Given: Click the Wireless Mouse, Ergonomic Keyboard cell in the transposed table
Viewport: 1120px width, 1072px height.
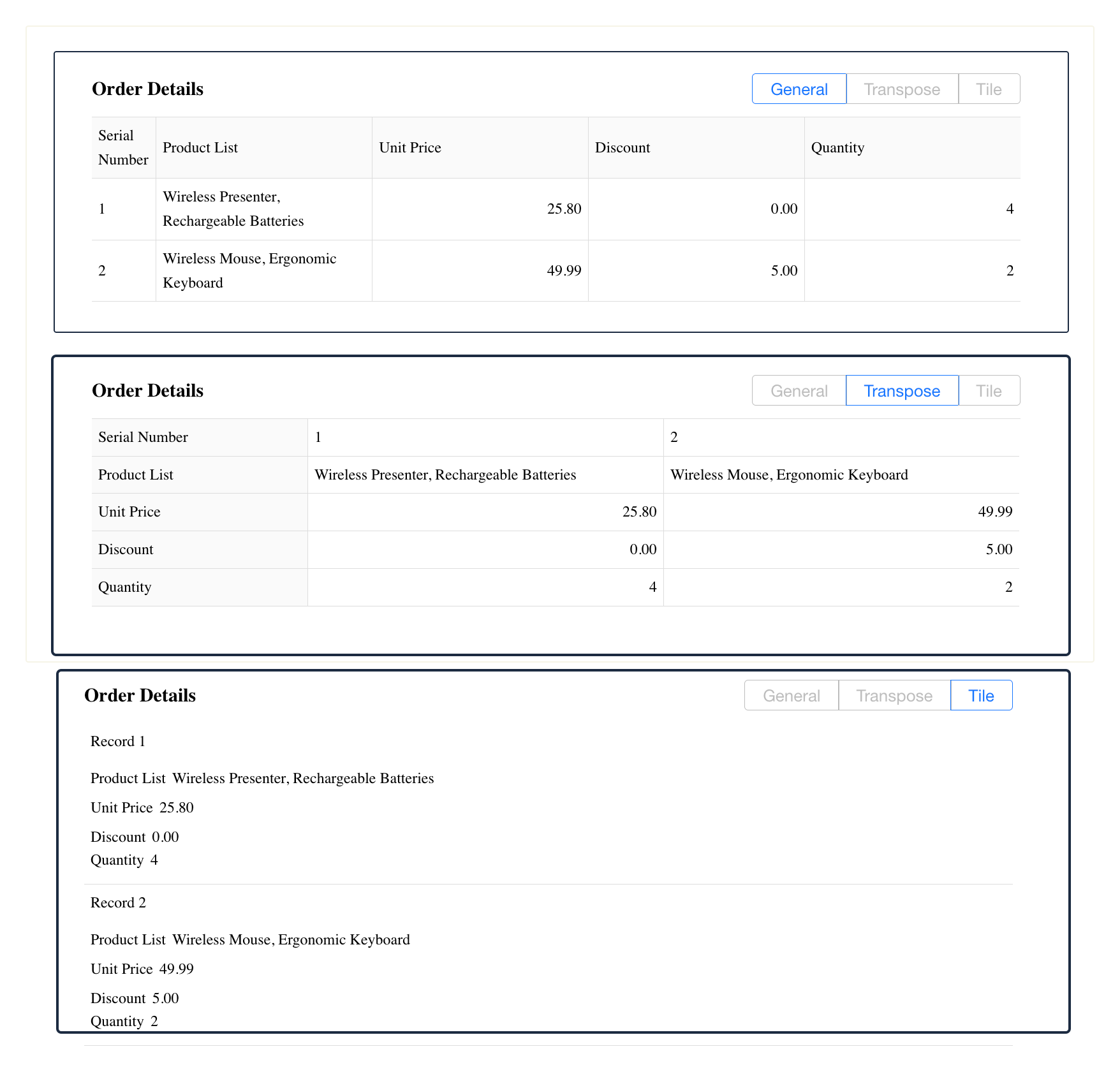Looking at the screenshot, I should [x=789, y=475].
